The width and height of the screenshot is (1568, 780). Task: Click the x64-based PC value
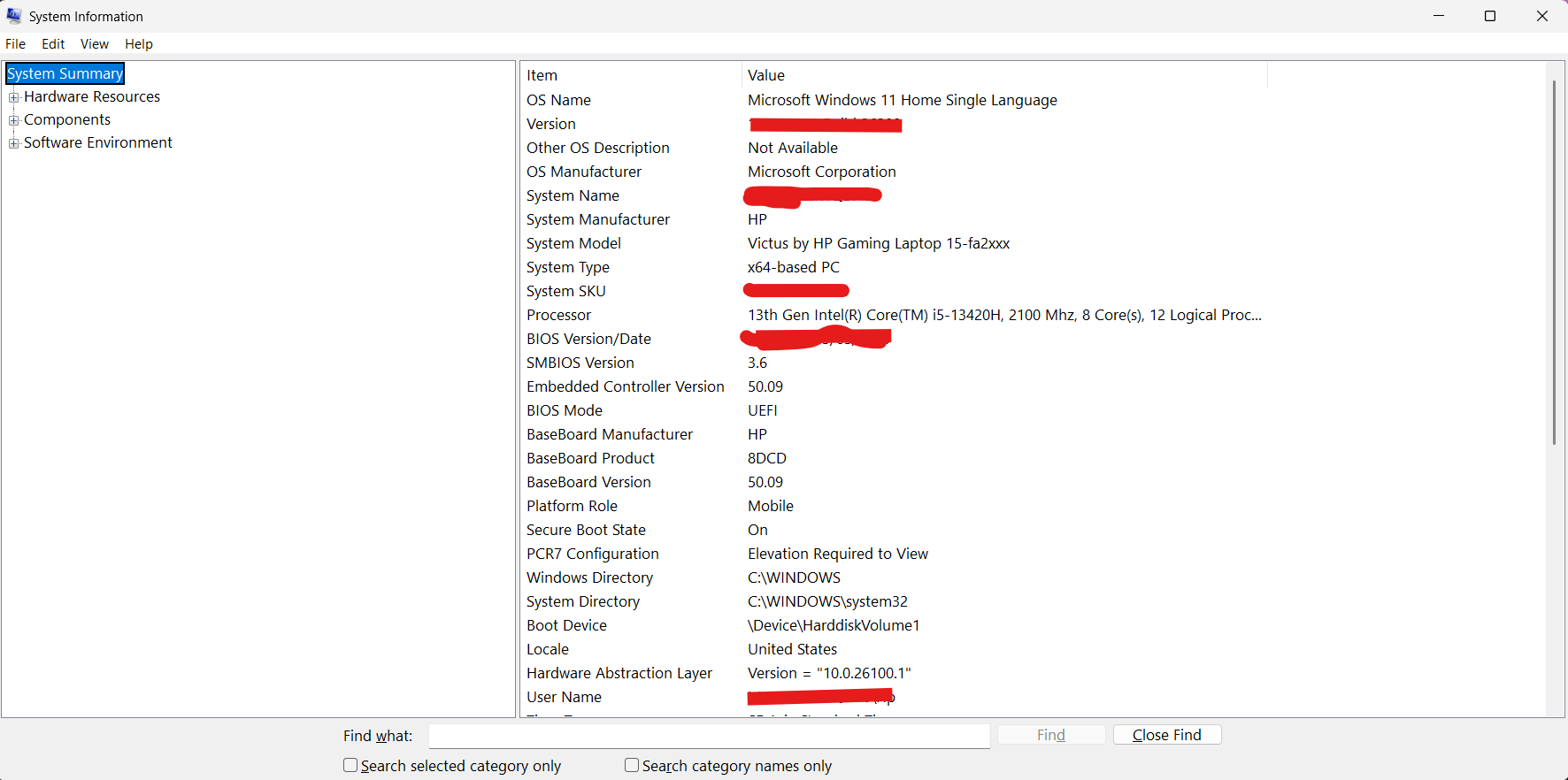(794, 267)
